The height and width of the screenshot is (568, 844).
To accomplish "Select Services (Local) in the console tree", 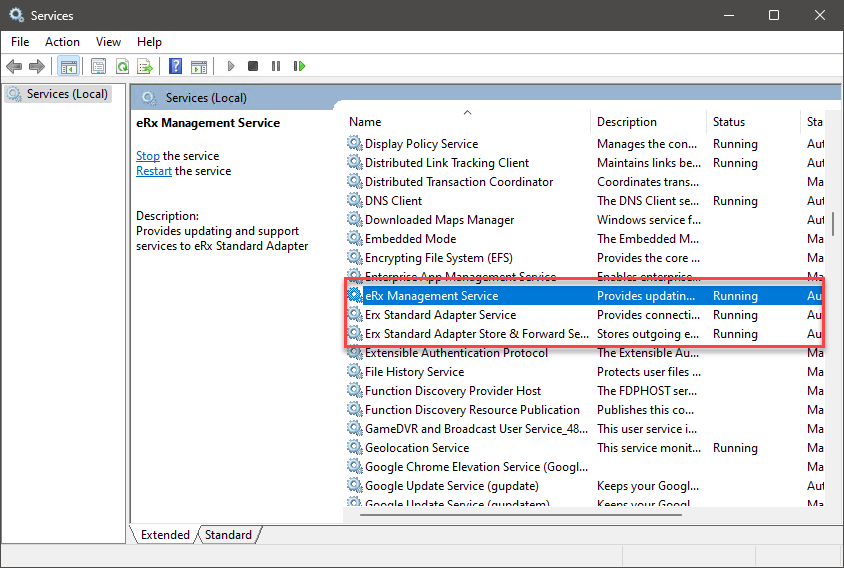I will (x=58, y=94).
